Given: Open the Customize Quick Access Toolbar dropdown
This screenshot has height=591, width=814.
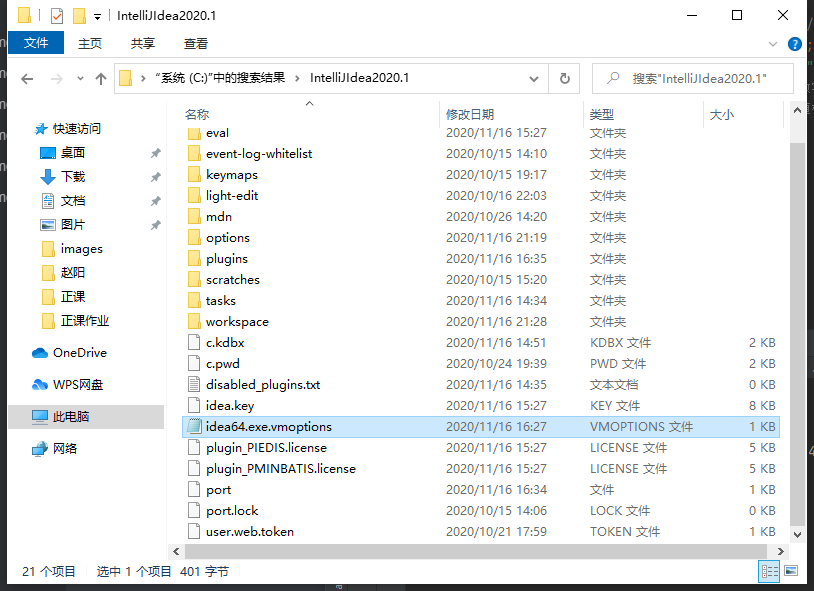Looking at the screenshot, I should [97, 17].
